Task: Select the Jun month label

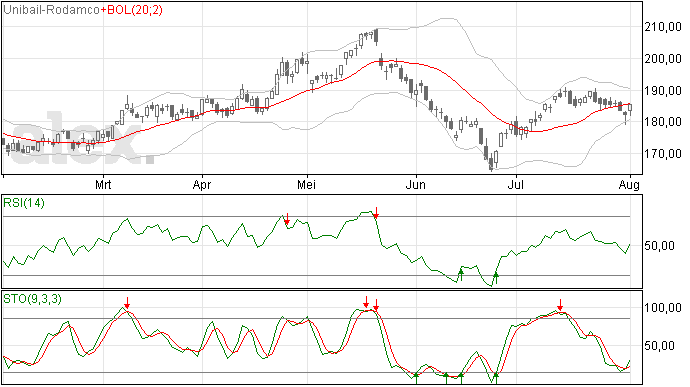Action: 416,184
